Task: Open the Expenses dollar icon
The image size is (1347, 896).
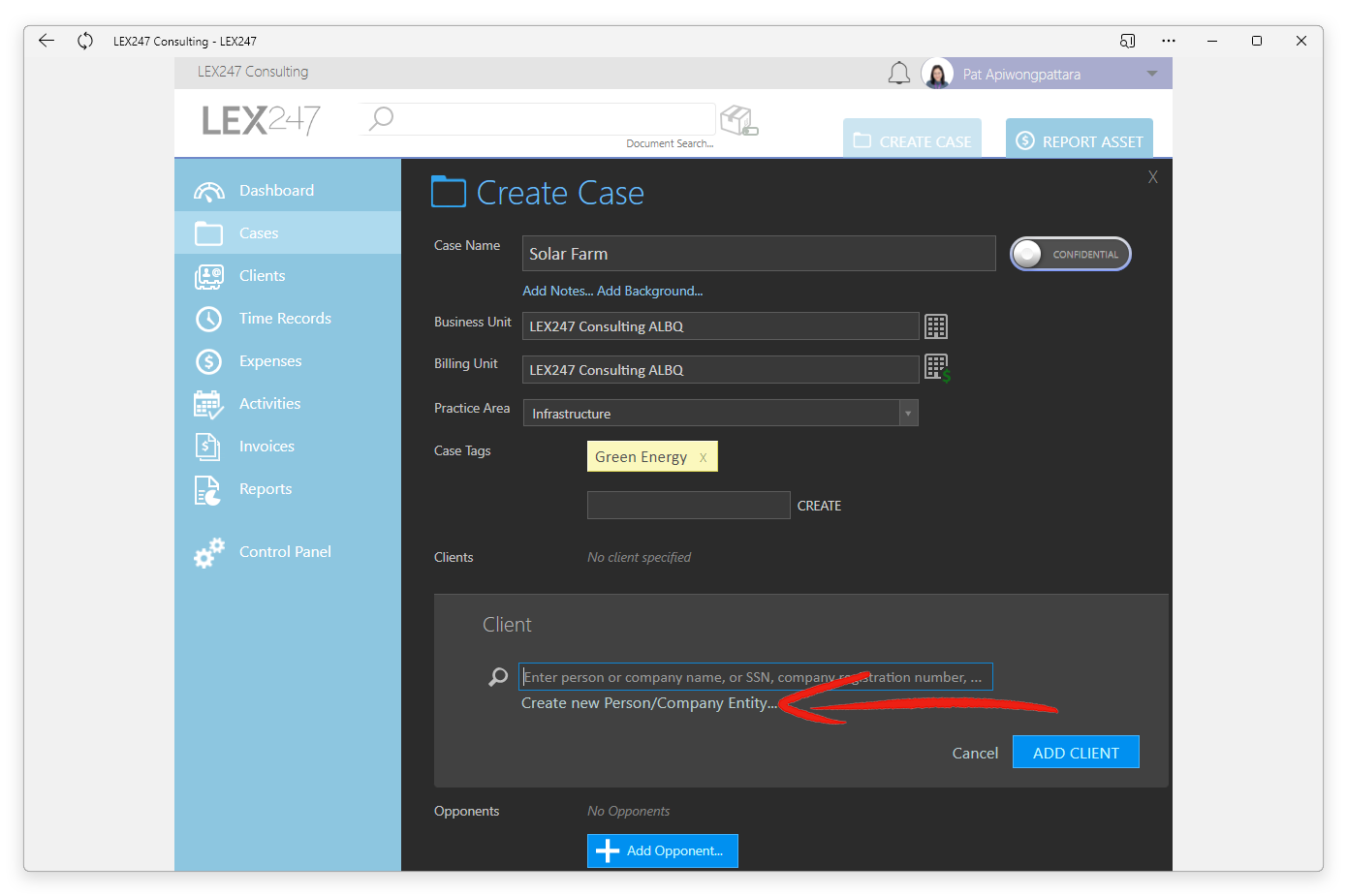Action: coord(208,361)
